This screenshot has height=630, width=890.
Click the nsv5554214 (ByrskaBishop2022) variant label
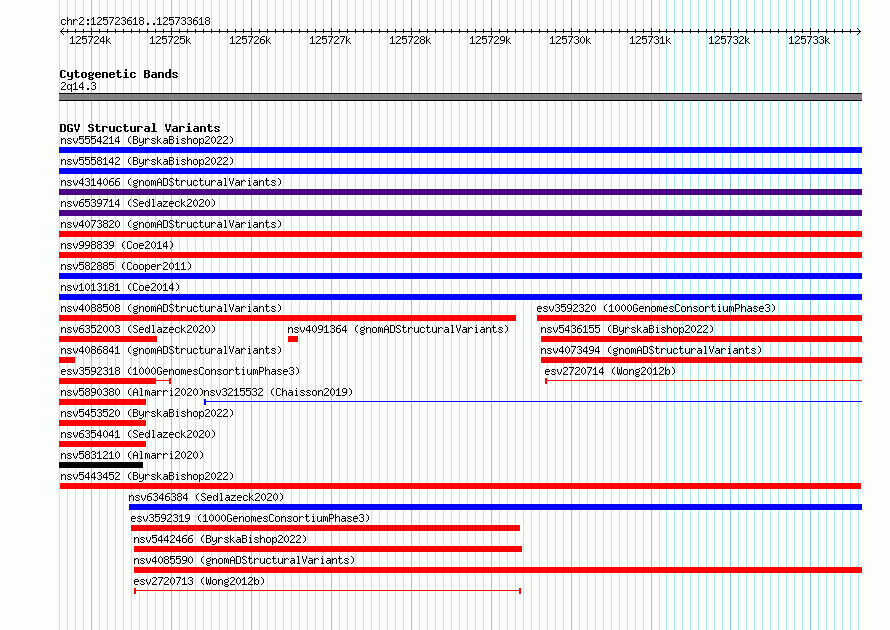tap(147, 140)
